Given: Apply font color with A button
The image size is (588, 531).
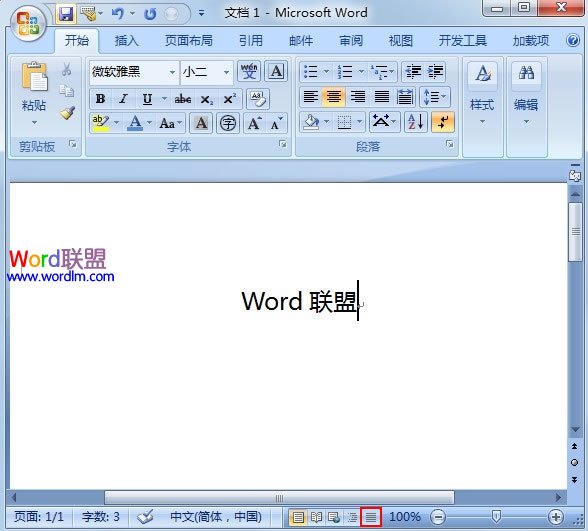Looking at the screenshot, I should click(x=135, y=123).
